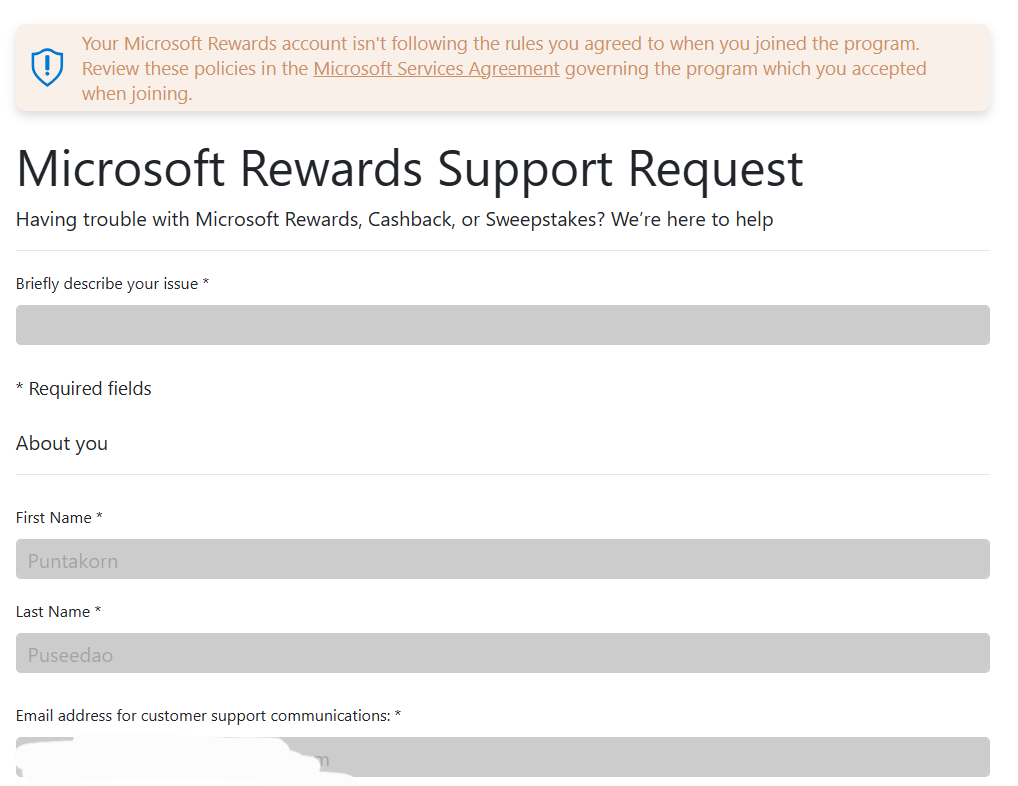
Task: Click the 'Required fields' asterisk note
Action: click(84, 388)
